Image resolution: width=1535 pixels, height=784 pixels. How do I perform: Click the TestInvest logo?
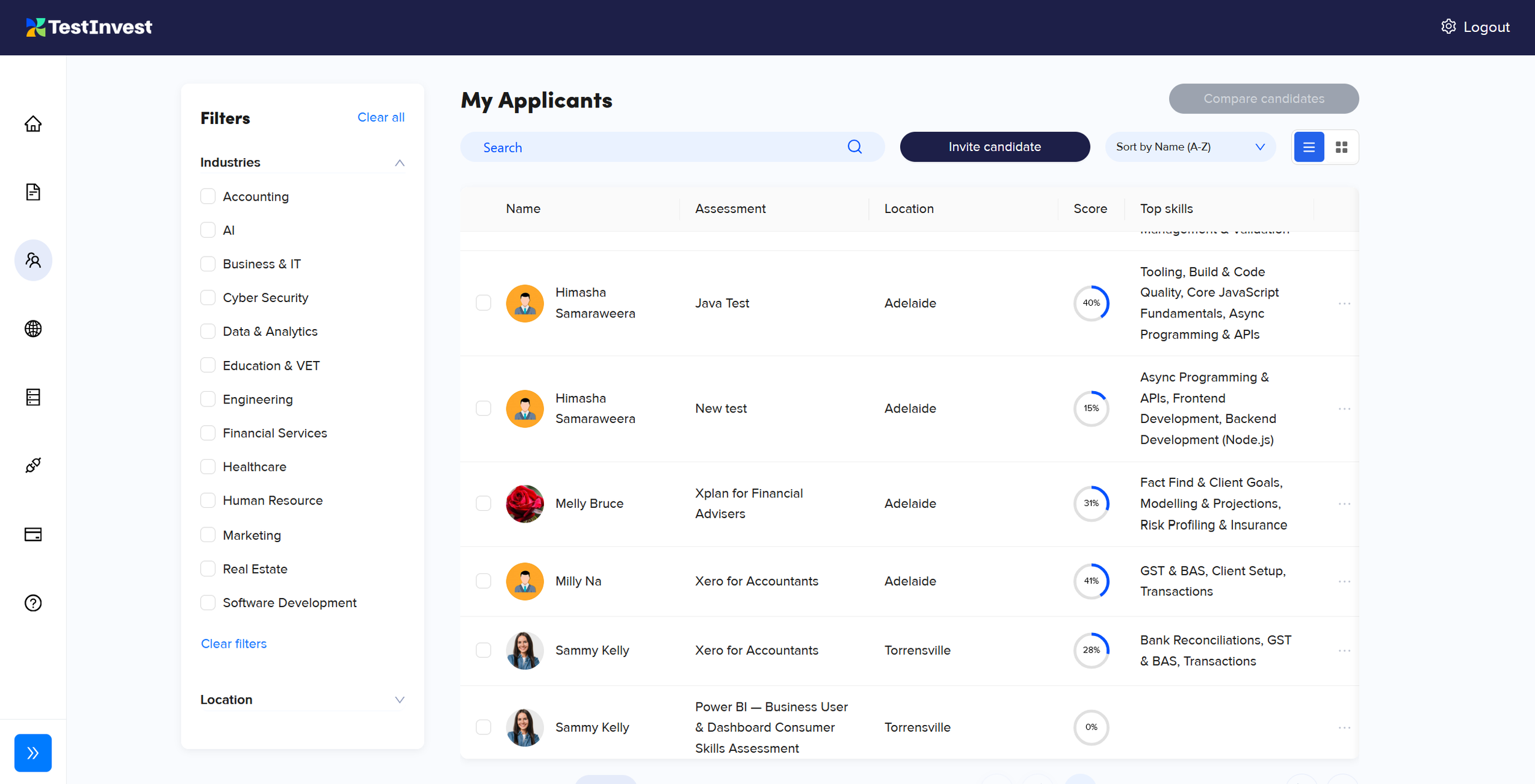click(90, 27)
